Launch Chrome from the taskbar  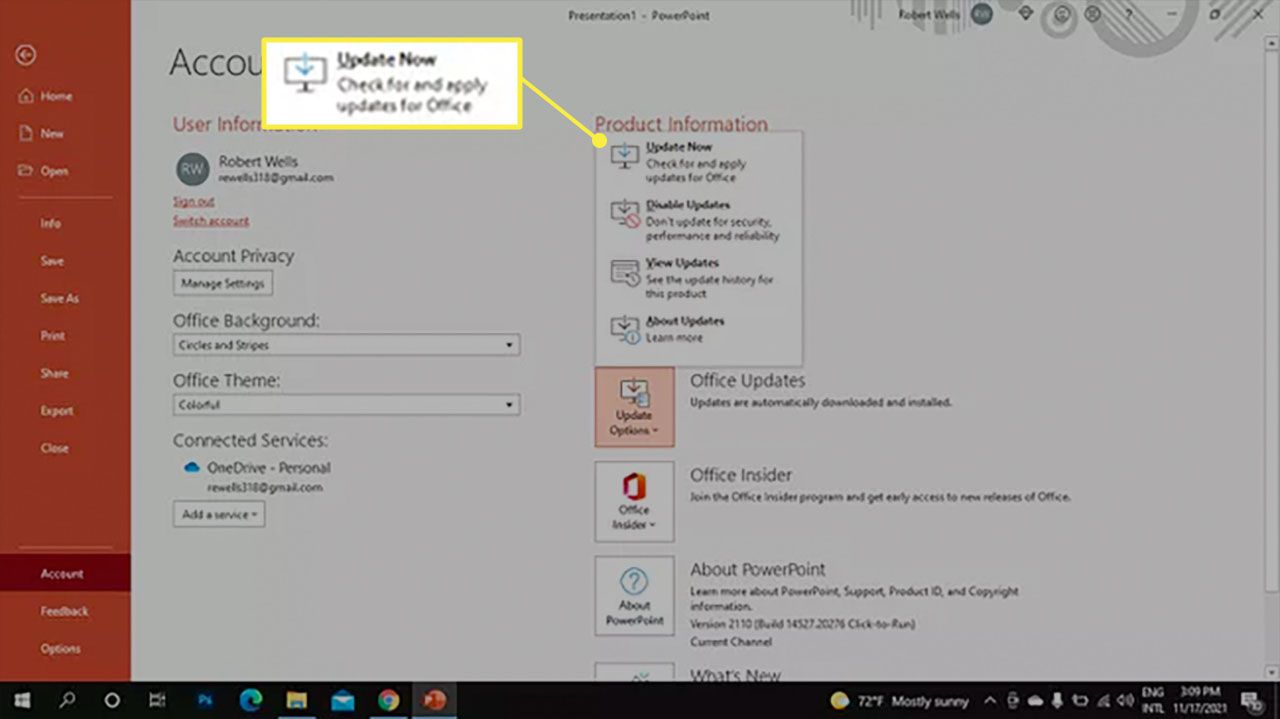pos(388,700)
